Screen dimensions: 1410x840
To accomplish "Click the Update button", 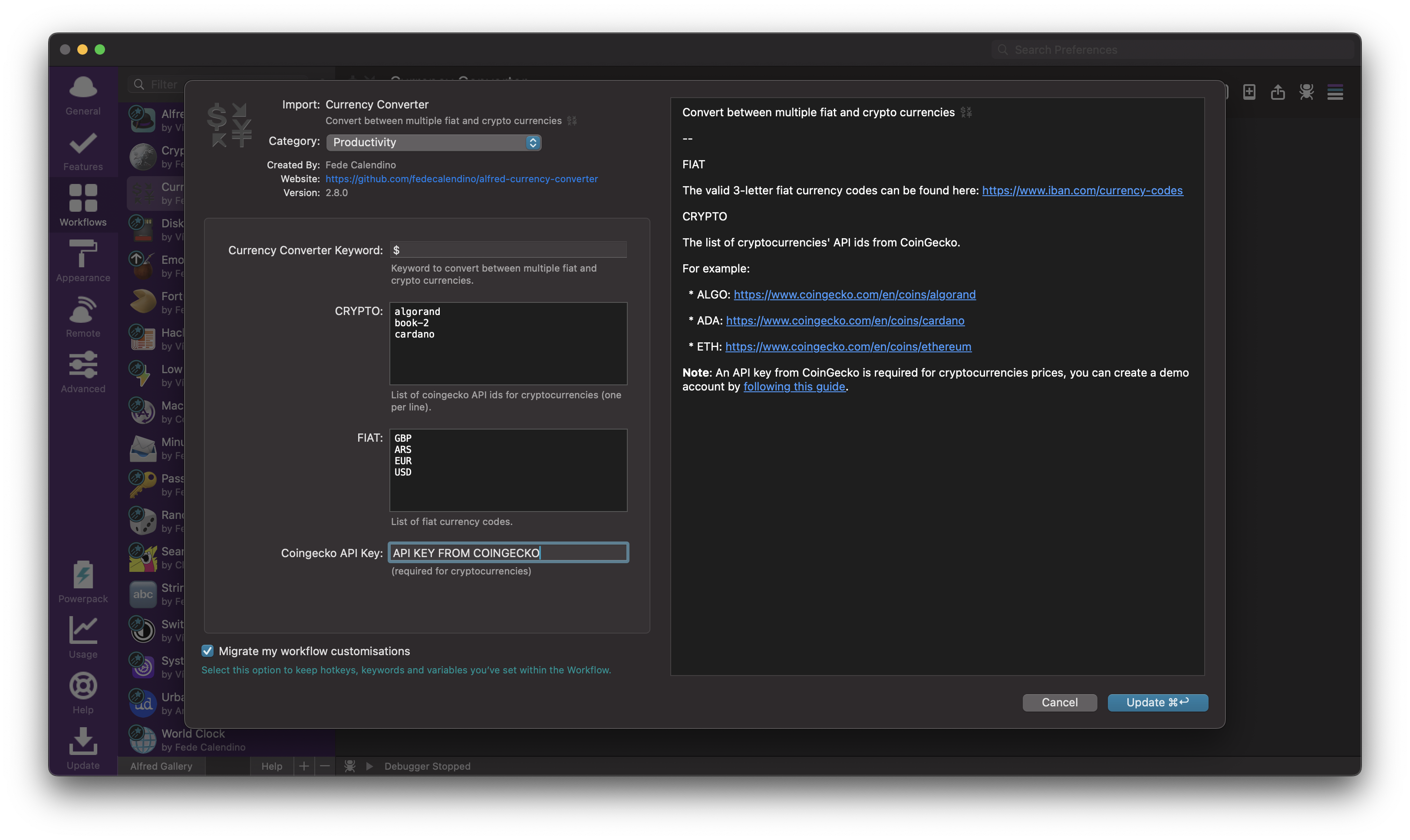I will [x=1157, y=702].
